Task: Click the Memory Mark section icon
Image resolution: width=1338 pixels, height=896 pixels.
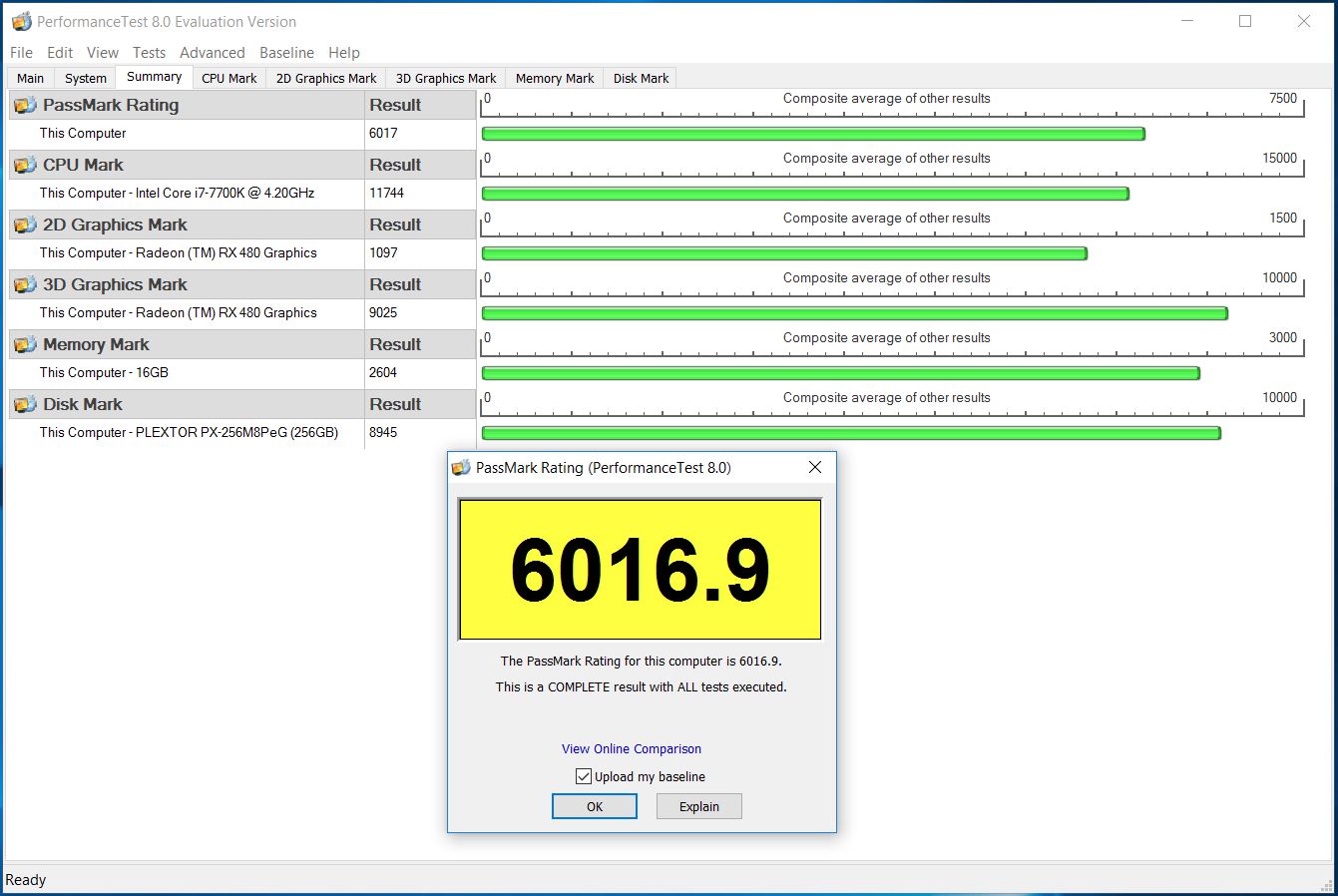Action: 25,345
